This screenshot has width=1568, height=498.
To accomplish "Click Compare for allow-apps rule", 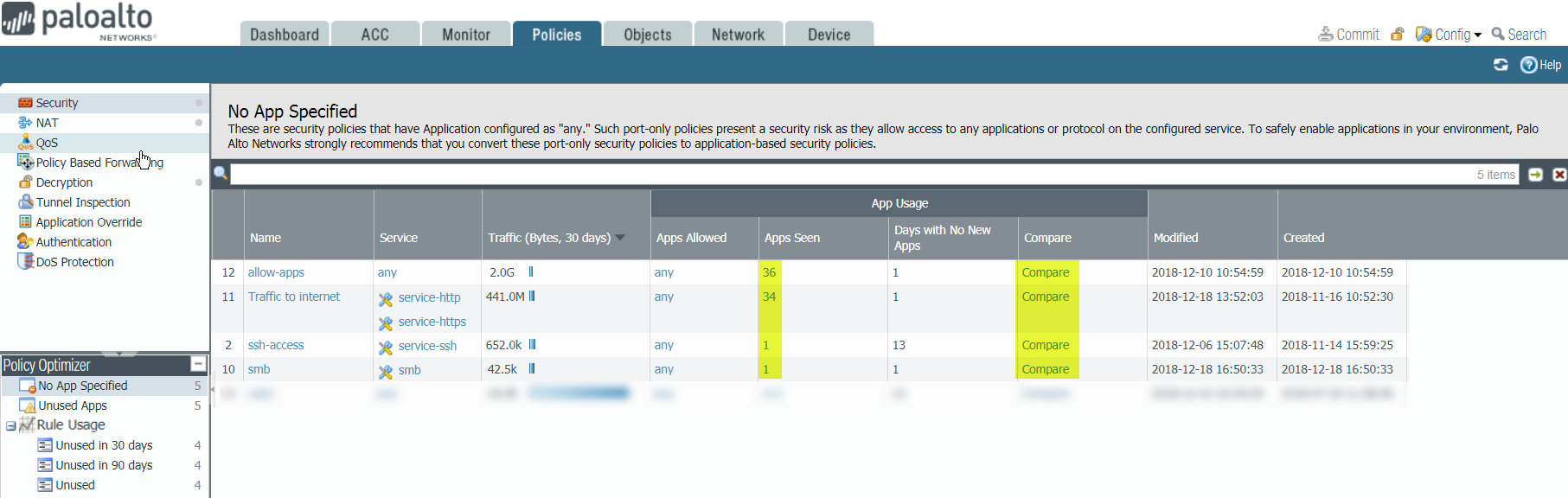I will click(1046, 272).
